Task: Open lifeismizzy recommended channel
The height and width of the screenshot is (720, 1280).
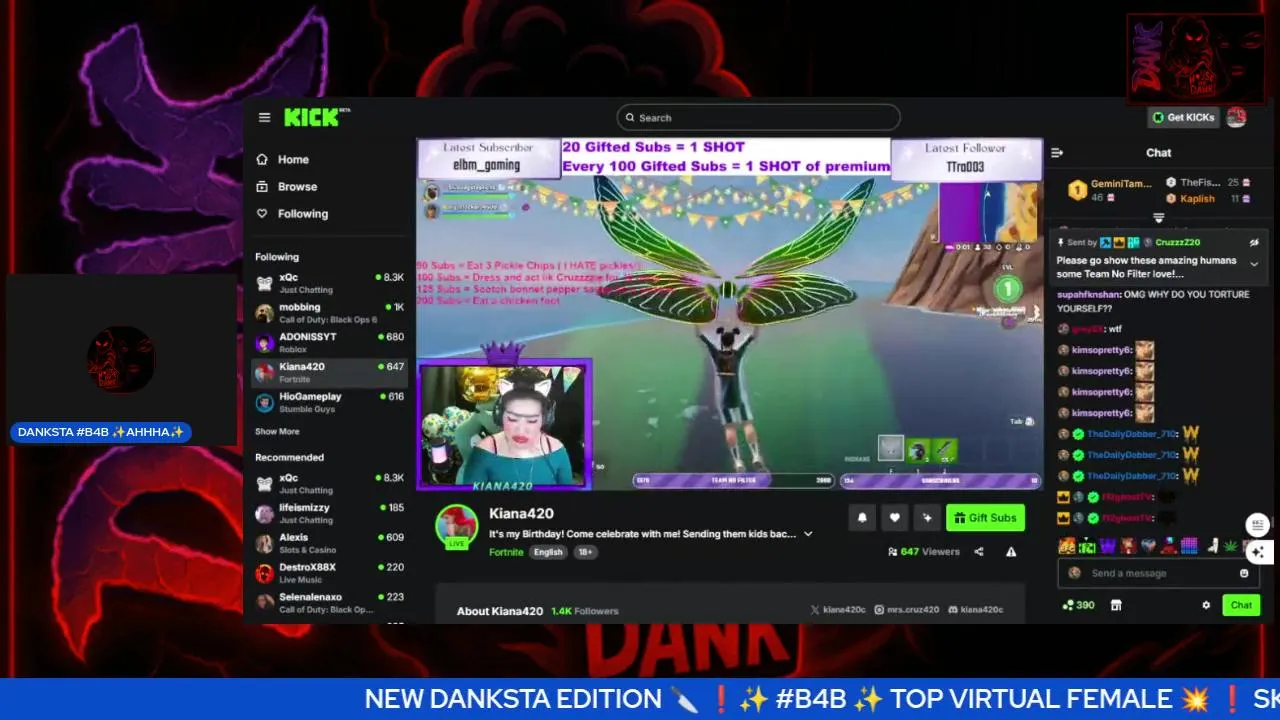Action: pos(329,513)
